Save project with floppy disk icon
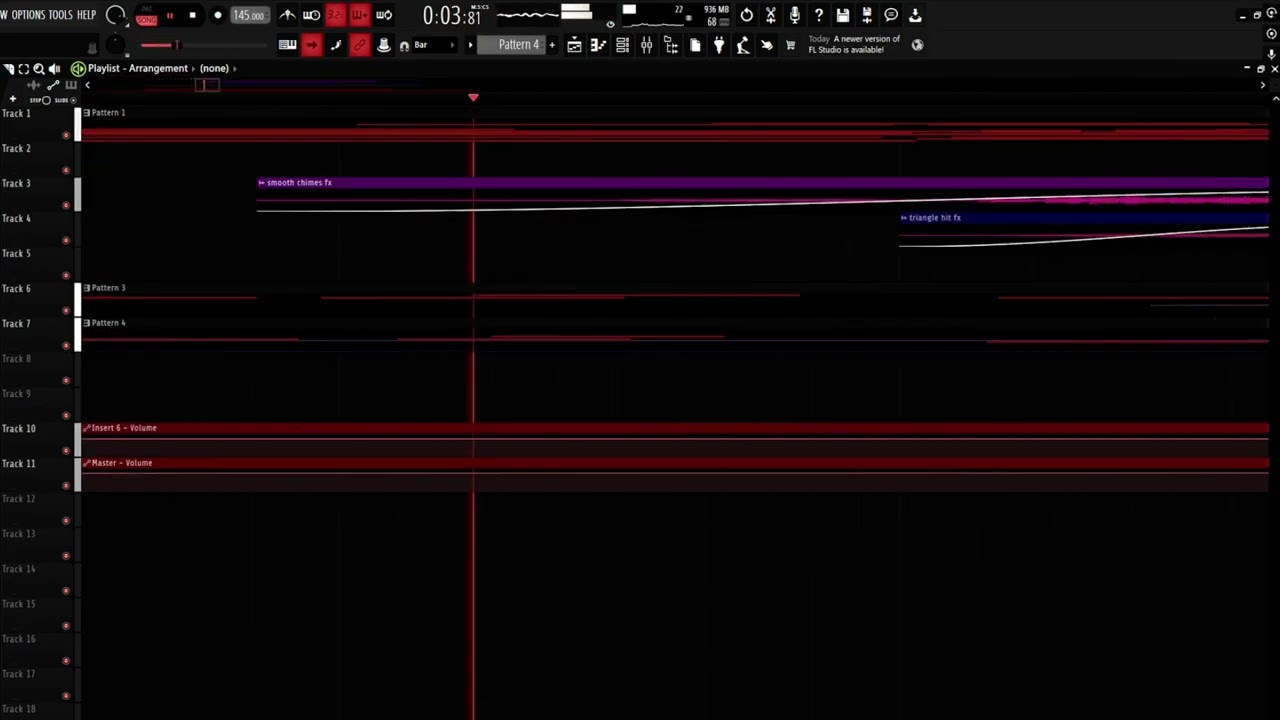The image size is (1280, 720). 843,15
